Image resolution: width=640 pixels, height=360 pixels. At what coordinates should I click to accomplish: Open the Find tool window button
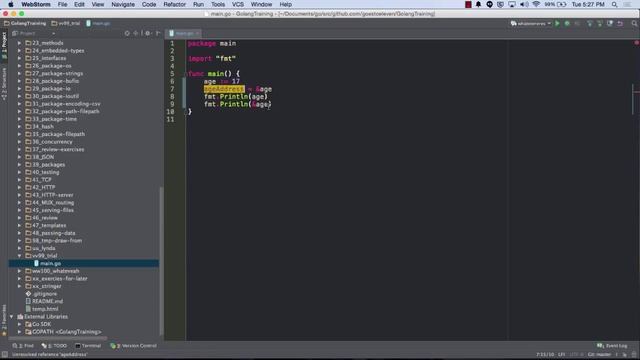[x=23, y=346]
